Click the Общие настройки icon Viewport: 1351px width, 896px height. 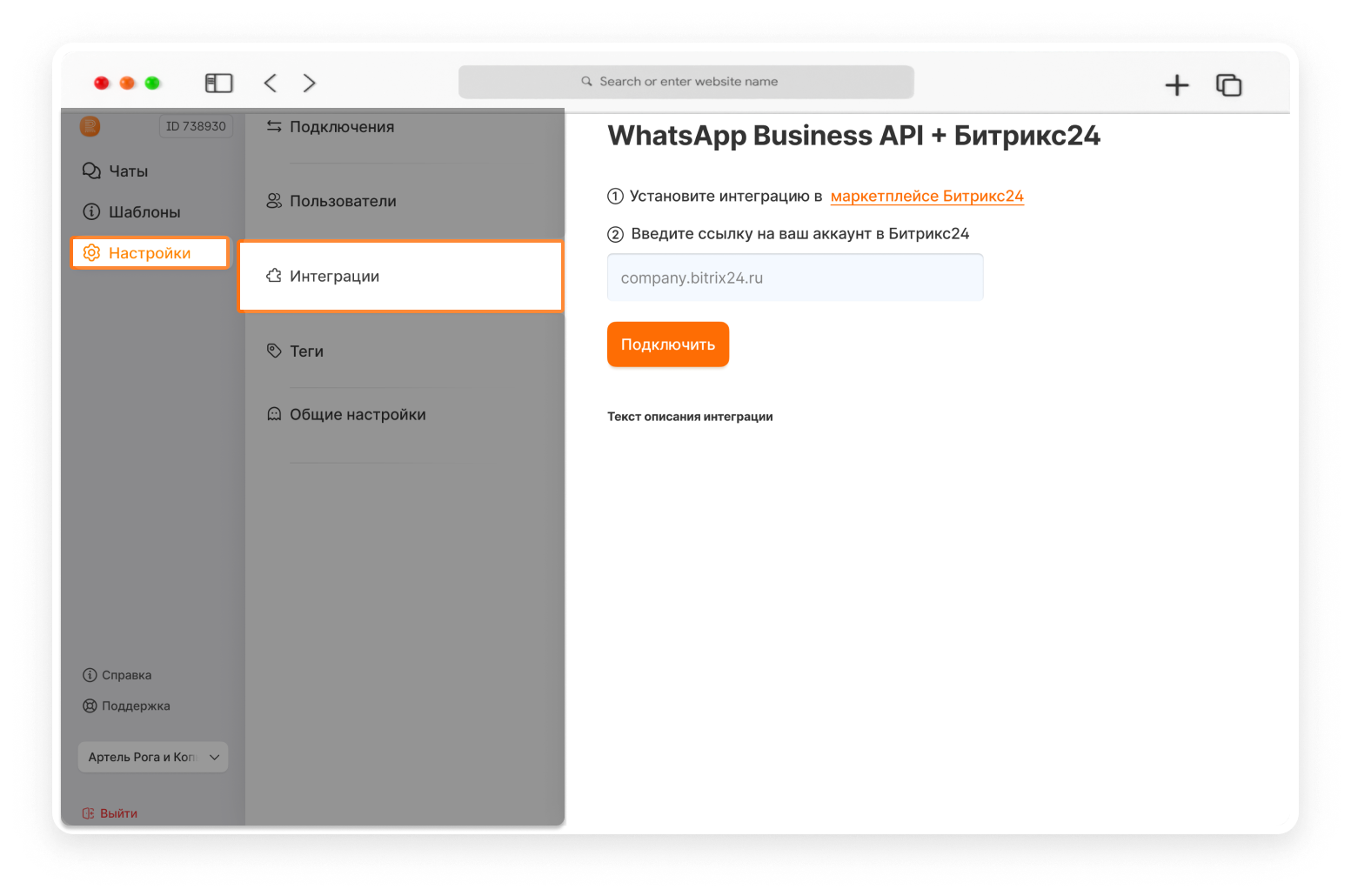point(274,414)
